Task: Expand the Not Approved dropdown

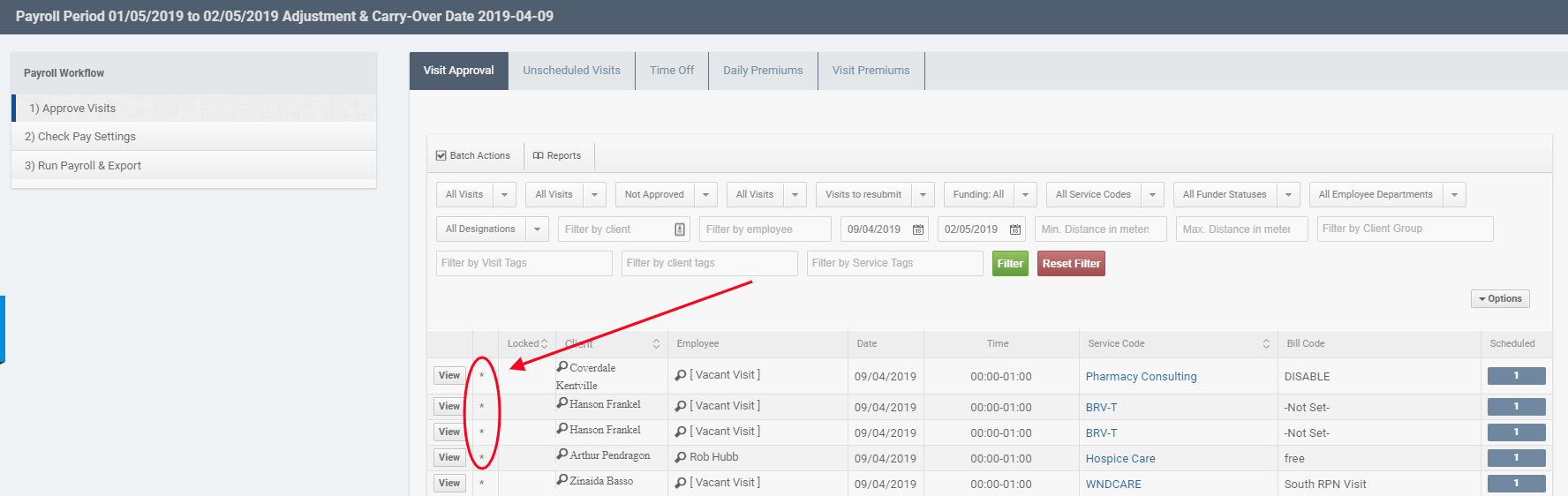Action: (705, 195)
